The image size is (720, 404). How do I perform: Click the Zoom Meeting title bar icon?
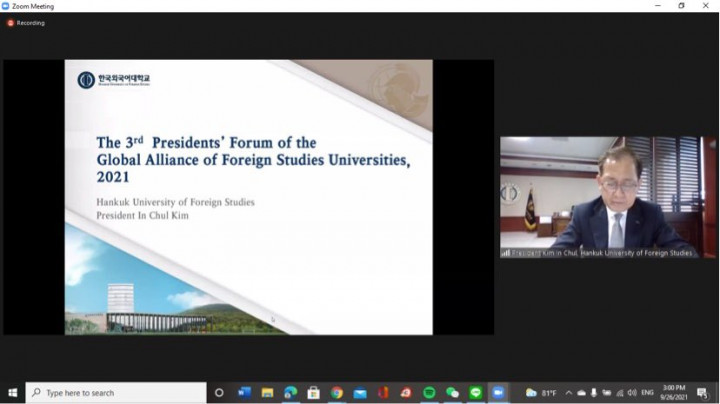[x=6, y=6]
